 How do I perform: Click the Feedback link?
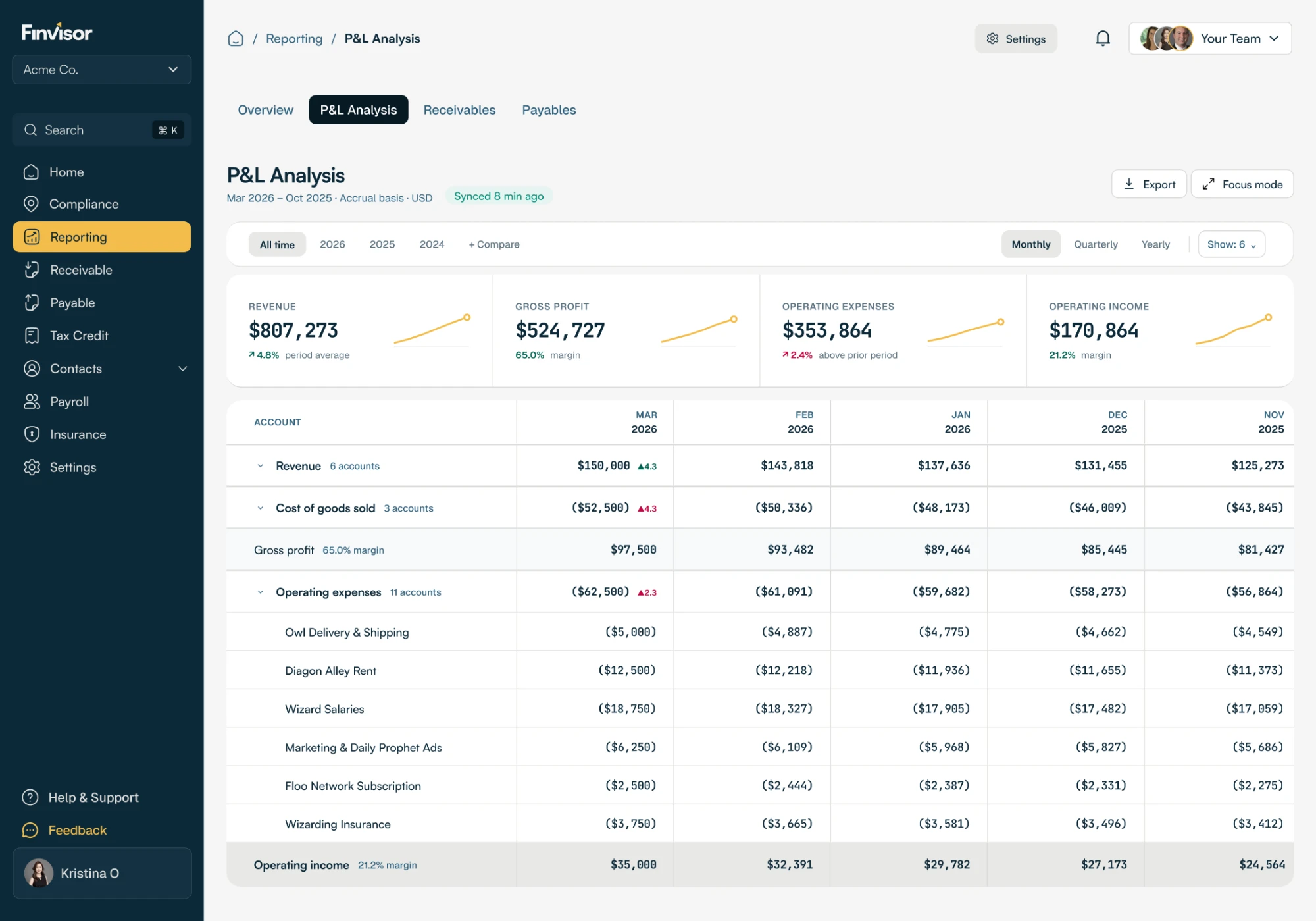coord(78,830)
